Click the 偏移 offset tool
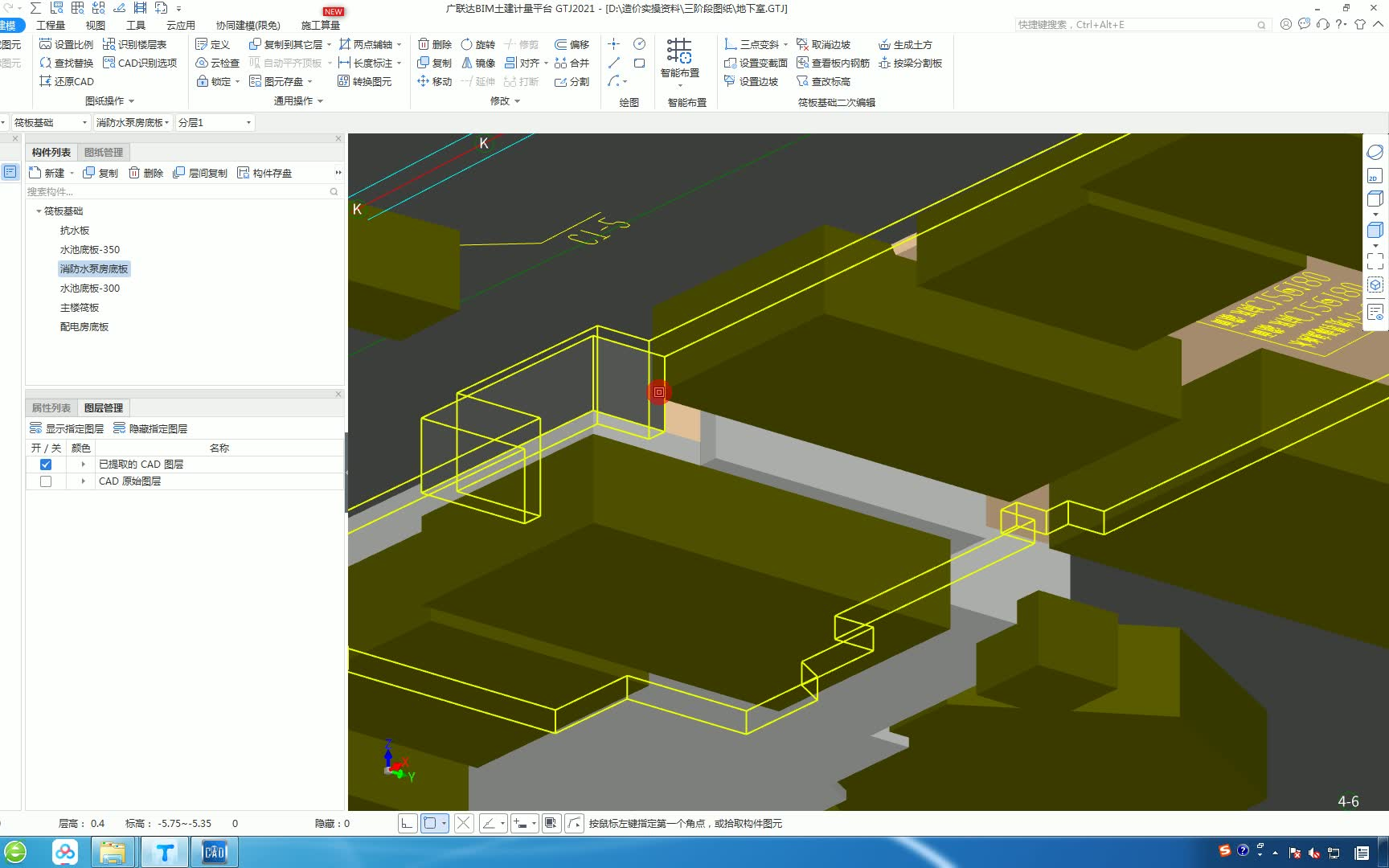The image size is (1389, 868). (x=572, y=44)
